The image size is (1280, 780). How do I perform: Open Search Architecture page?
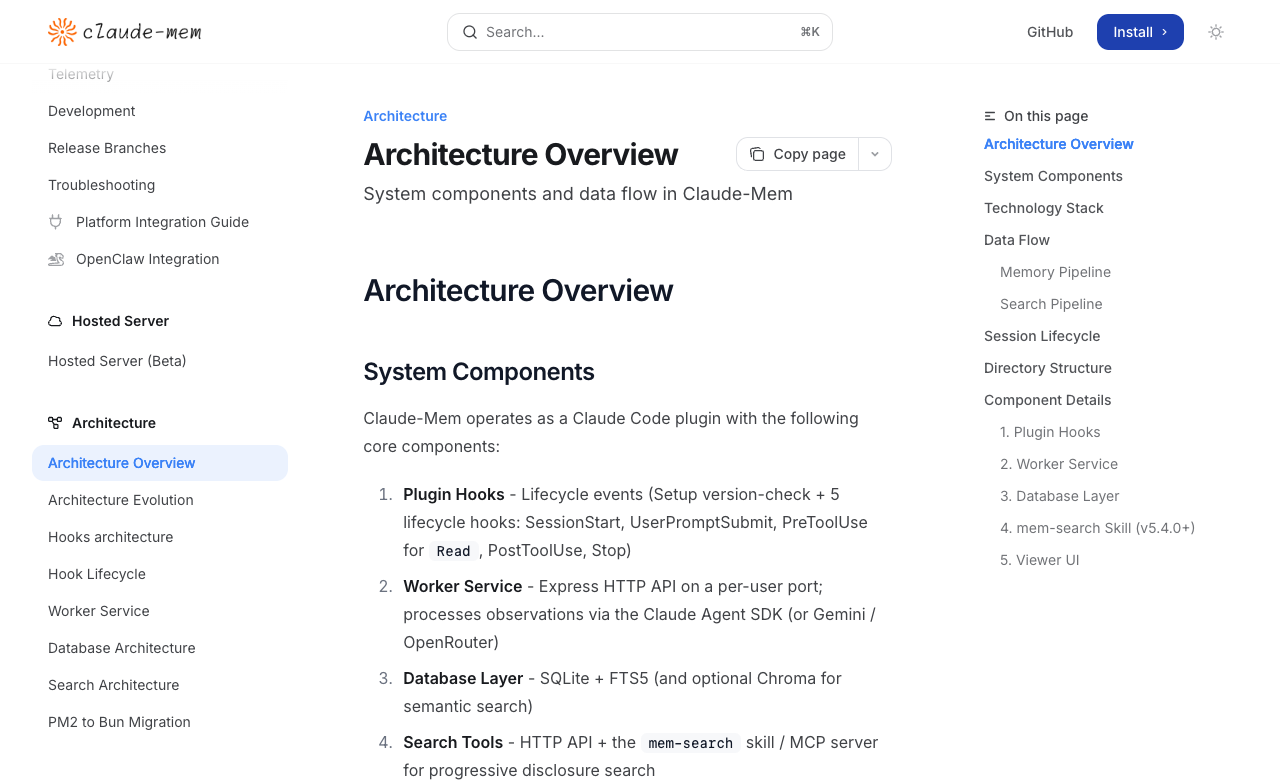(114, 685)
